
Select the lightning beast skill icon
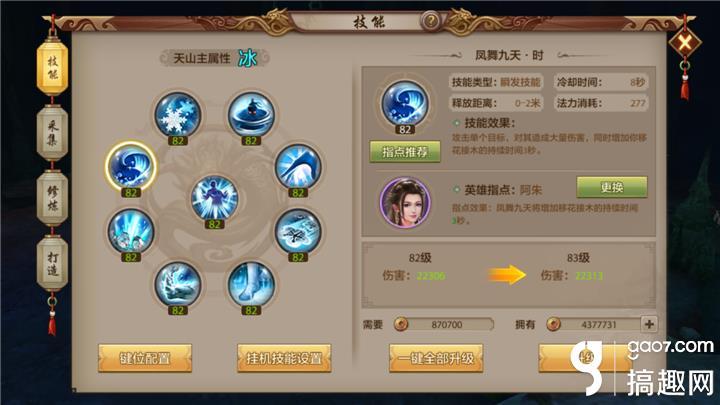[177, 285]
